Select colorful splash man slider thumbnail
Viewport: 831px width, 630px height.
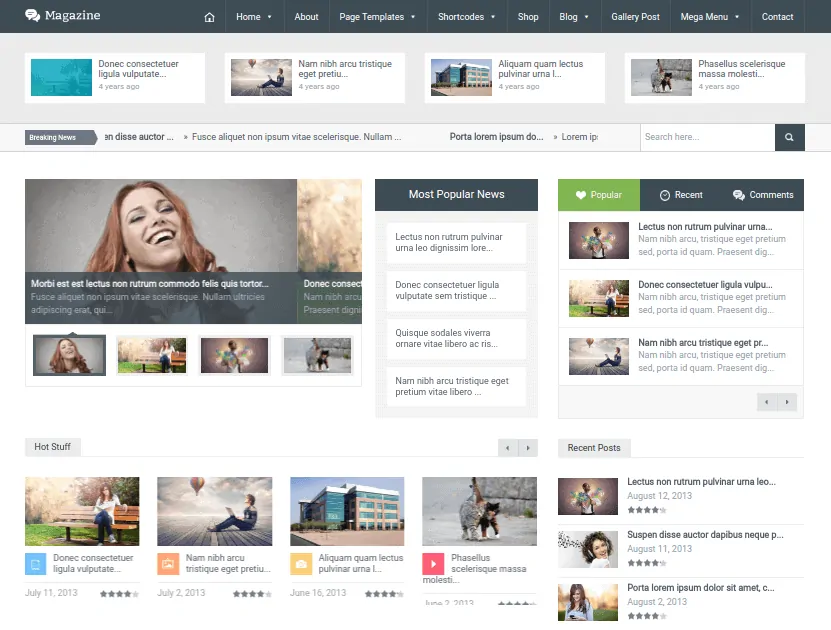[x=234, y=355]
